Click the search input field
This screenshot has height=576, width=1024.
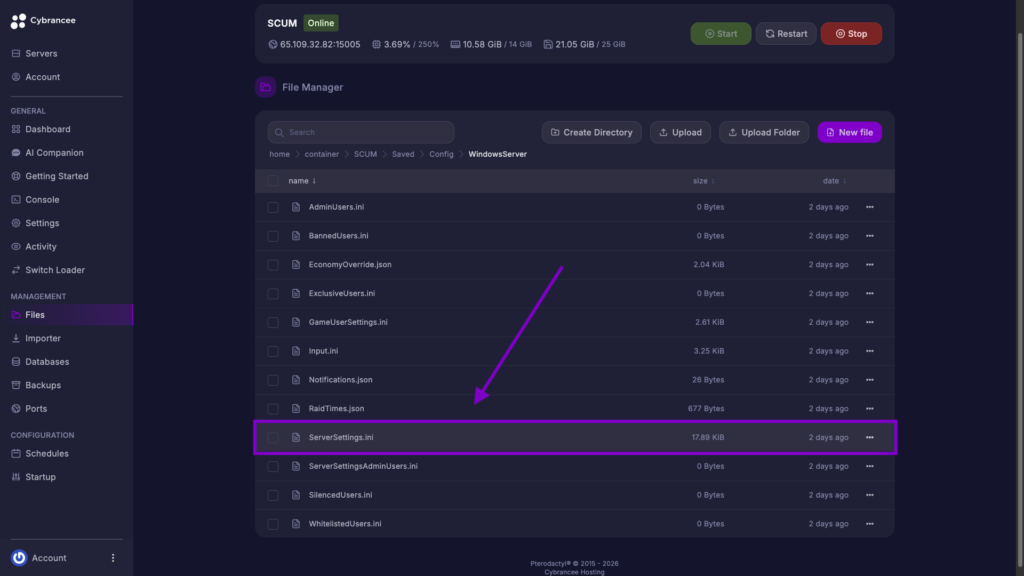point(360,132)
